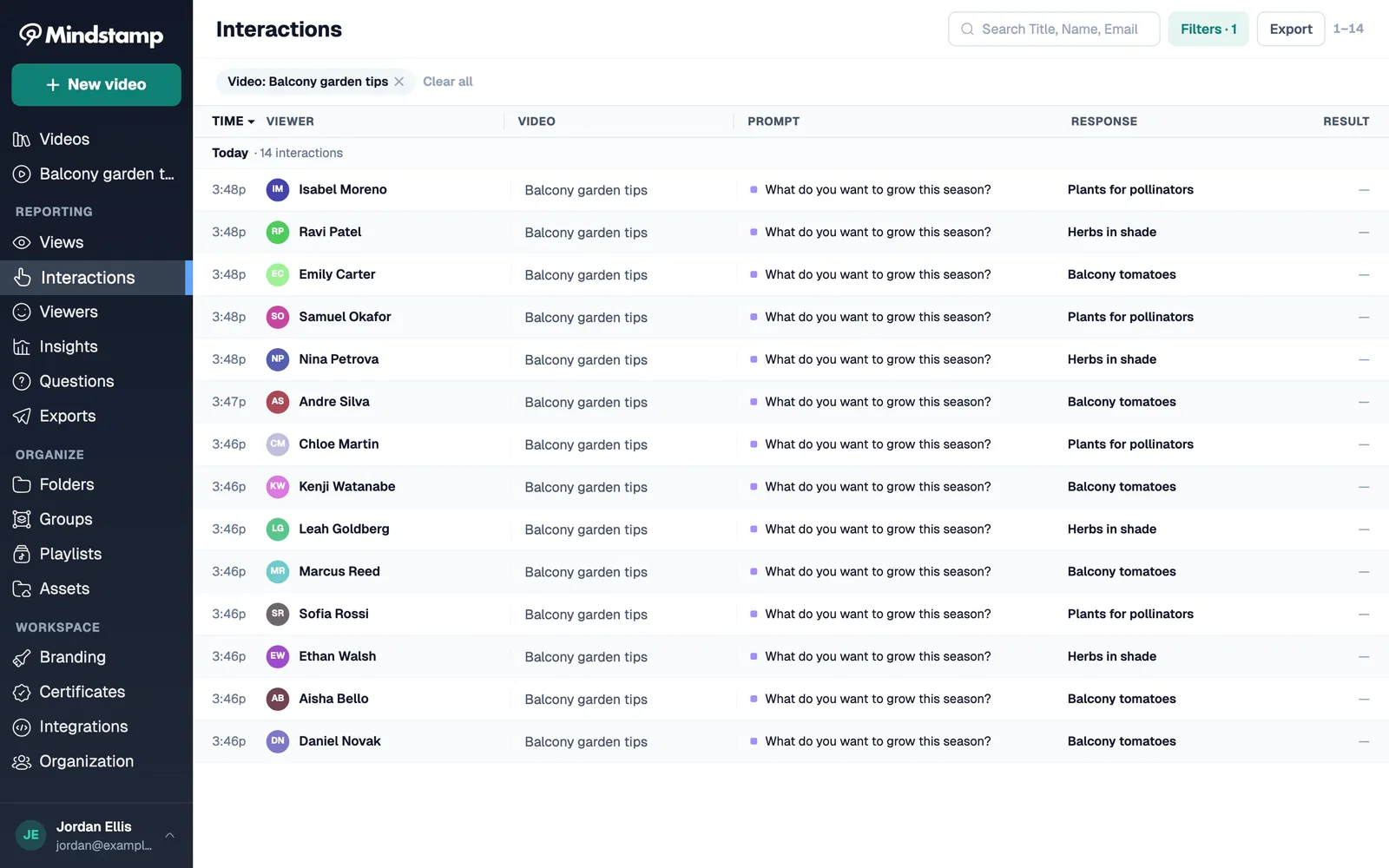Image resolution: width=1389 pixels, height=868 pixels.
Task: Click the Branding brush icon
Action: (22, 658)
